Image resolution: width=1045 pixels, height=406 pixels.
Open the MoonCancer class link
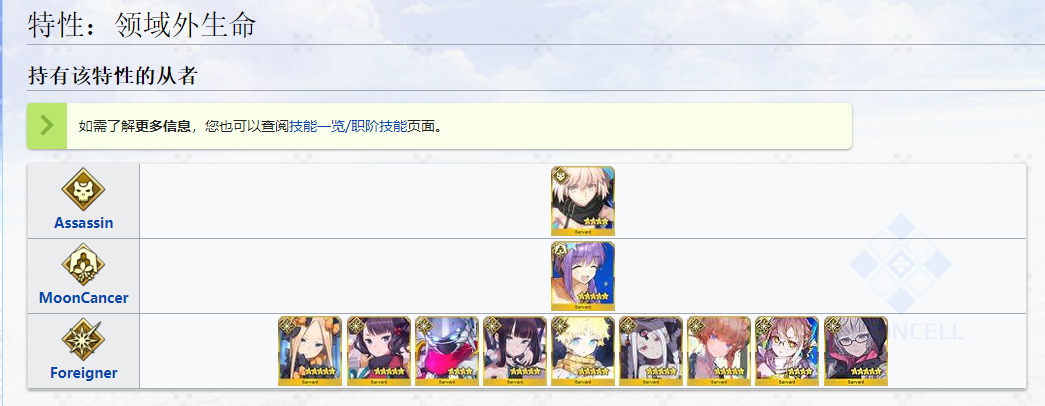pos(83,298)
